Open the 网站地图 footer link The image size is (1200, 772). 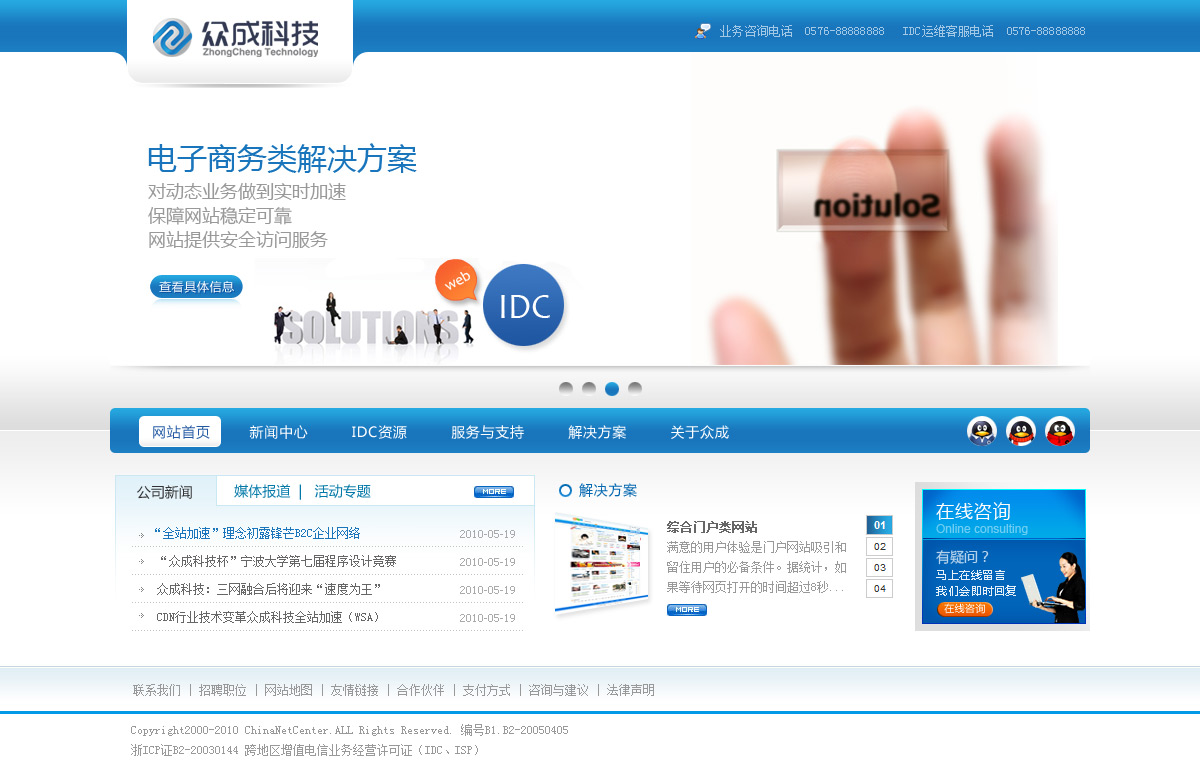[x=288, y=690]
